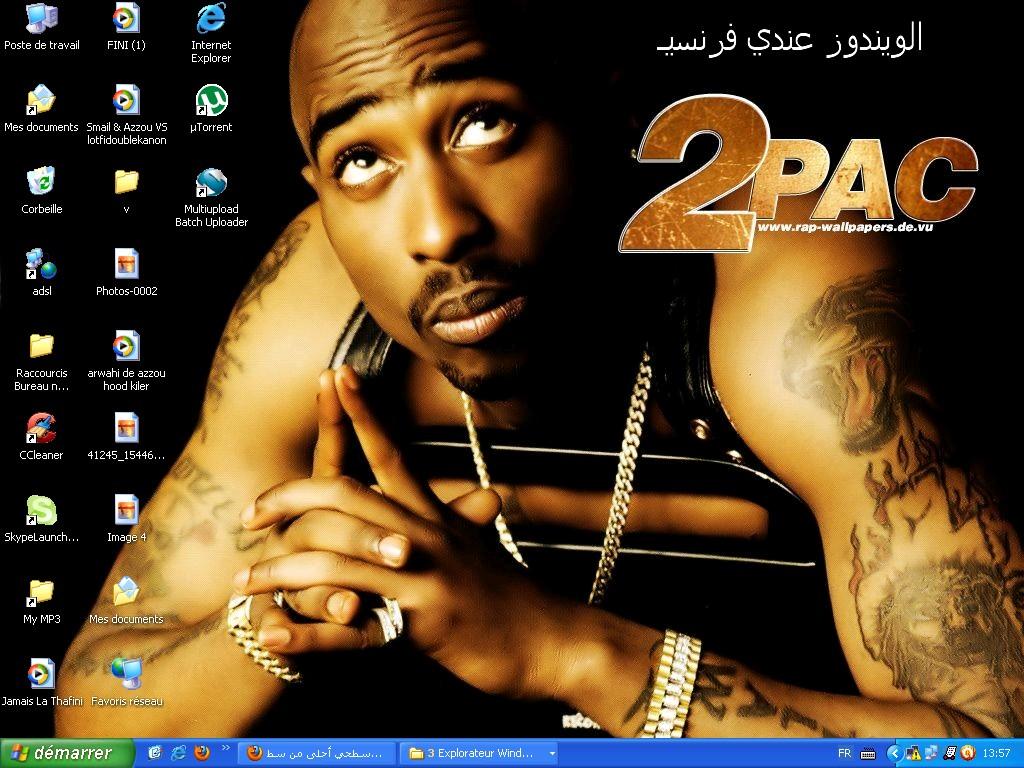The height and width of the screenshot is (768, 1024).
Task: Open the Favoris réseau icon
Action: (126, 682)
